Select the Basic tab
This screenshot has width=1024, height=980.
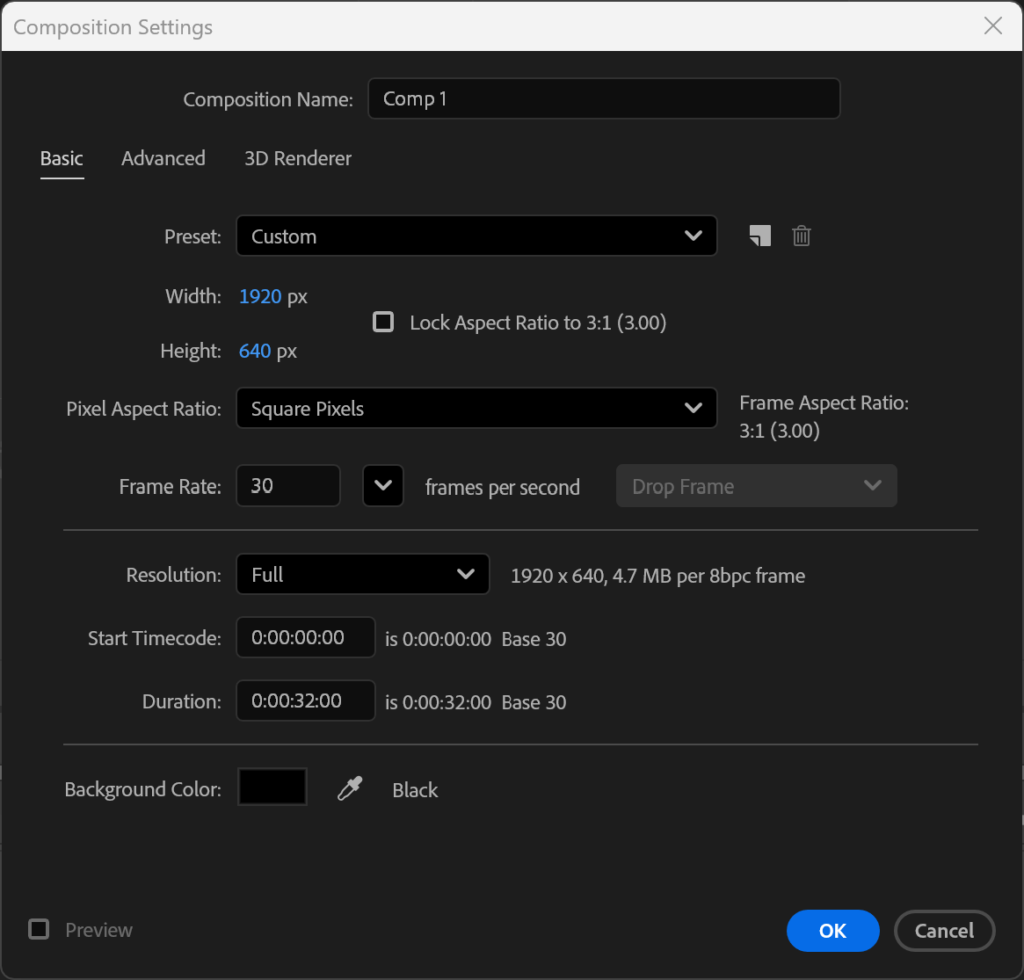pyautogui.click(x=61, y=158)
